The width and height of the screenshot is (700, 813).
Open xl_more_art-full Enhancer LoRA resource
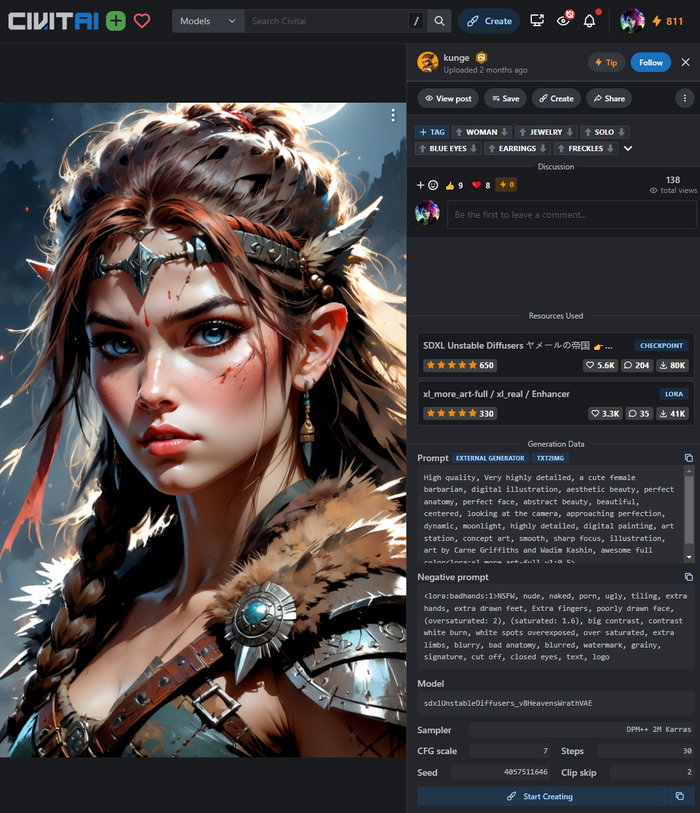(x=555, y=403)
